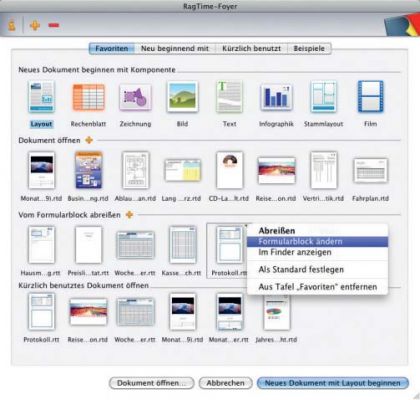Click plus next to Vom Formularblock abreißen

point(129,215)
